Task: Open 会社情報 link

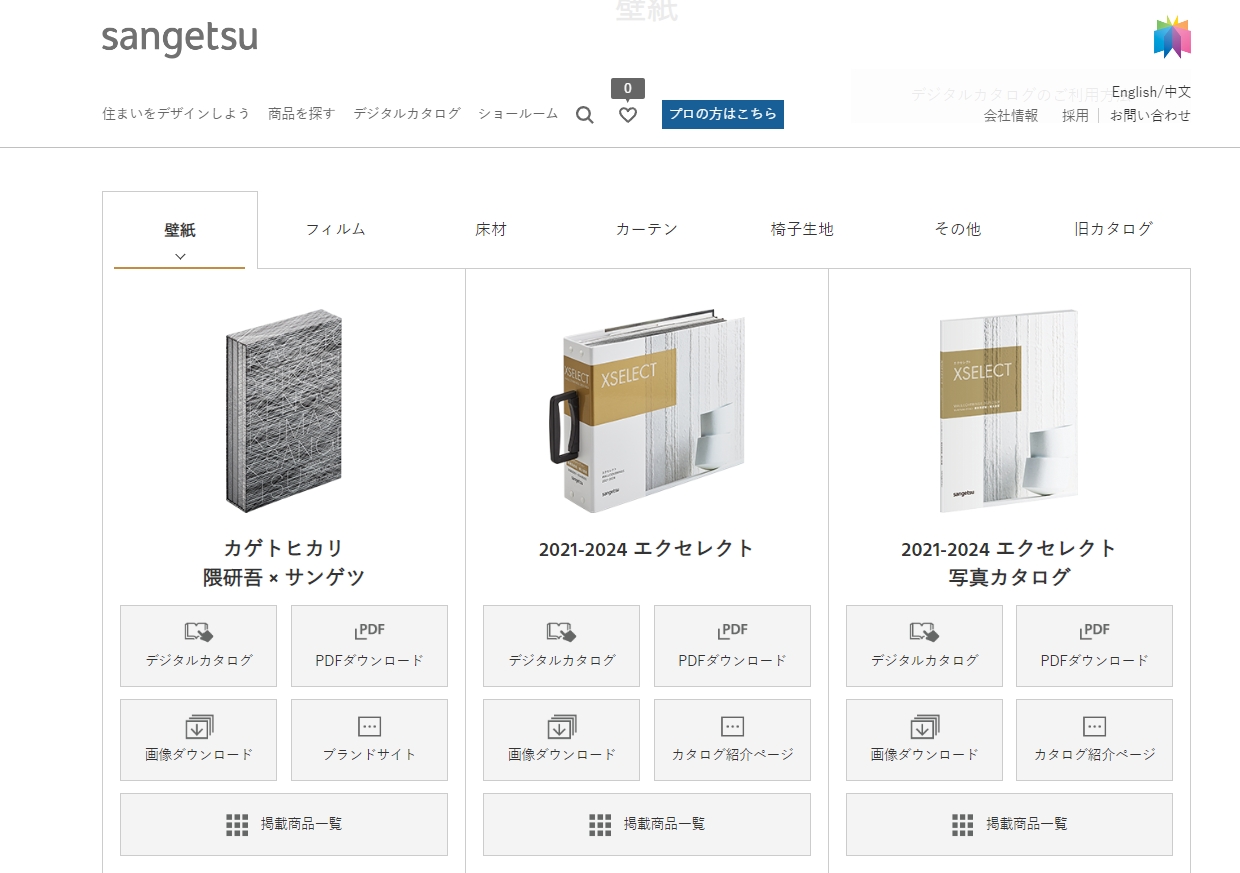Action: pos(1011,116)
